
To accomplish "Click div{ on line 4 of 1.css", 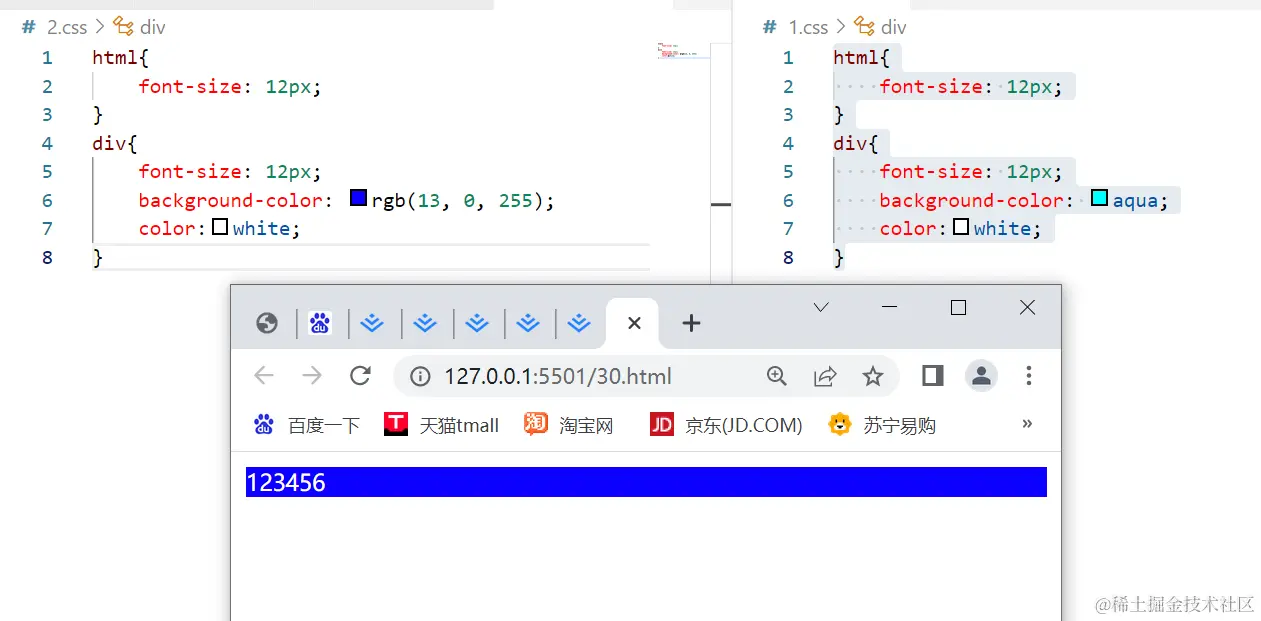I will [x=856, y=143].
